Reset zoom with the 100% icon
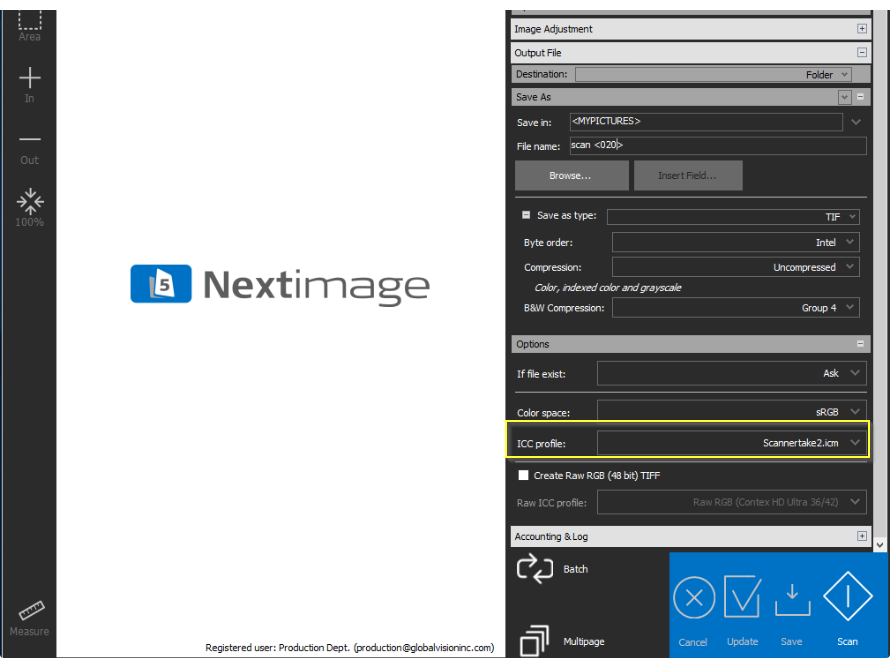 29,201
